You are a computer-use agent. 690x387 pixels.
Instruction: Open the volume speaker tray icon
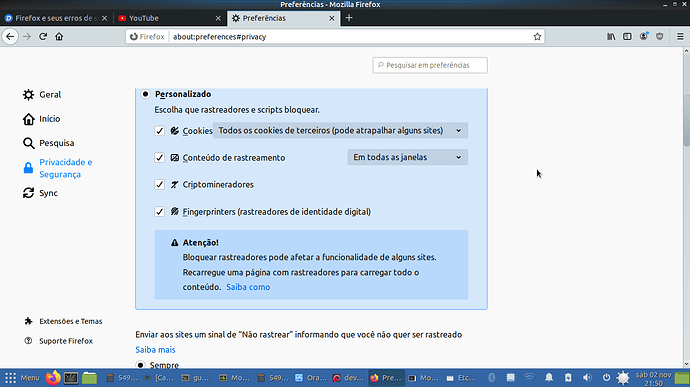(x=587, y=378)
